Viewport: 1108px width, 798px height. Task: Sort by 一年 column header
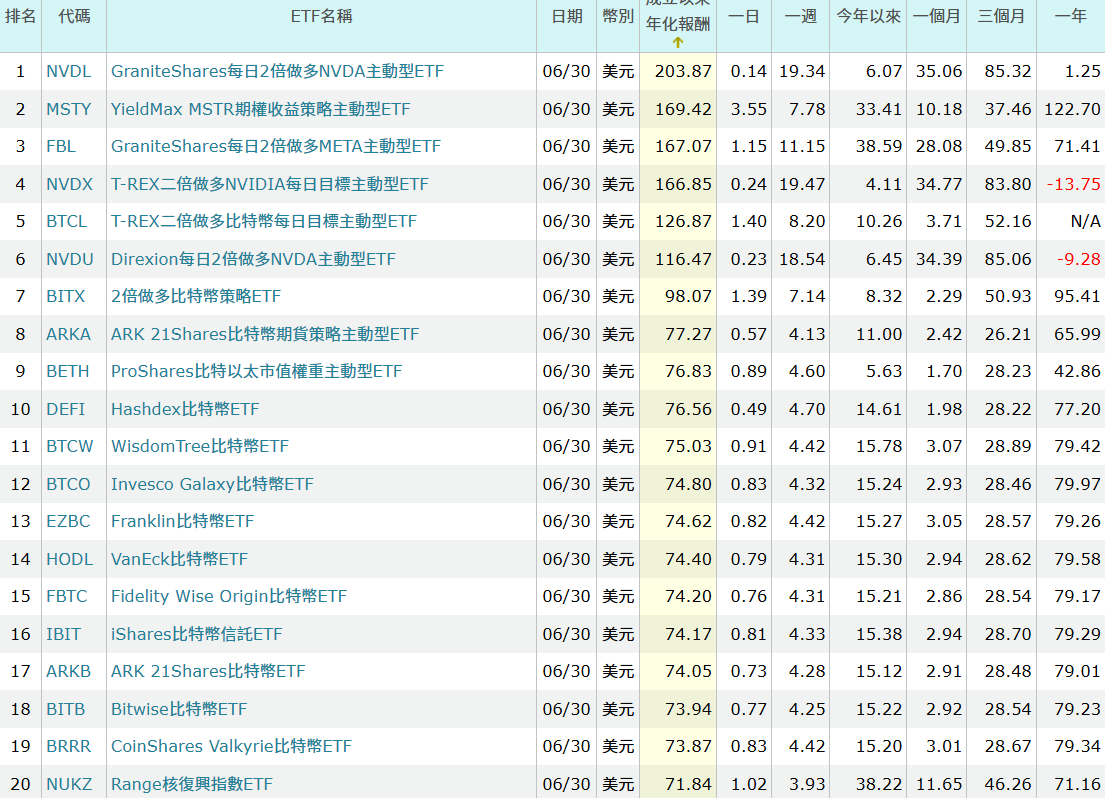[x=1071, y=16]
